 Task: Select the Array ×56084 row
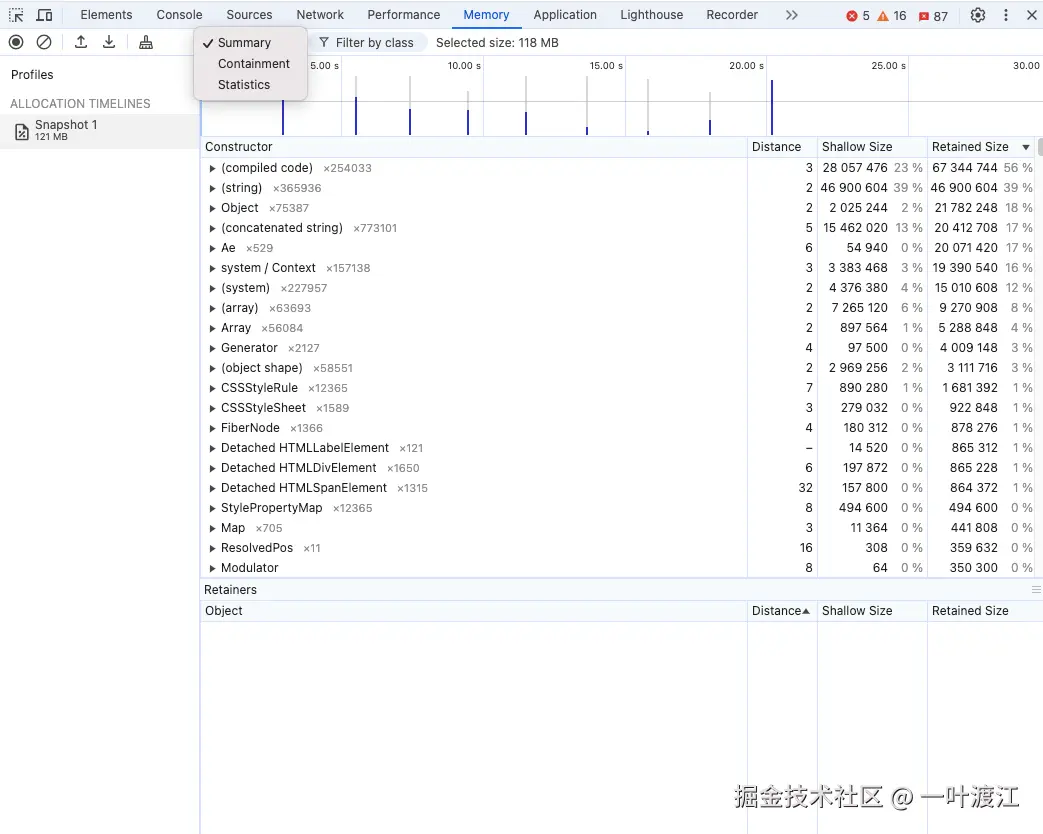coord(619,328)
